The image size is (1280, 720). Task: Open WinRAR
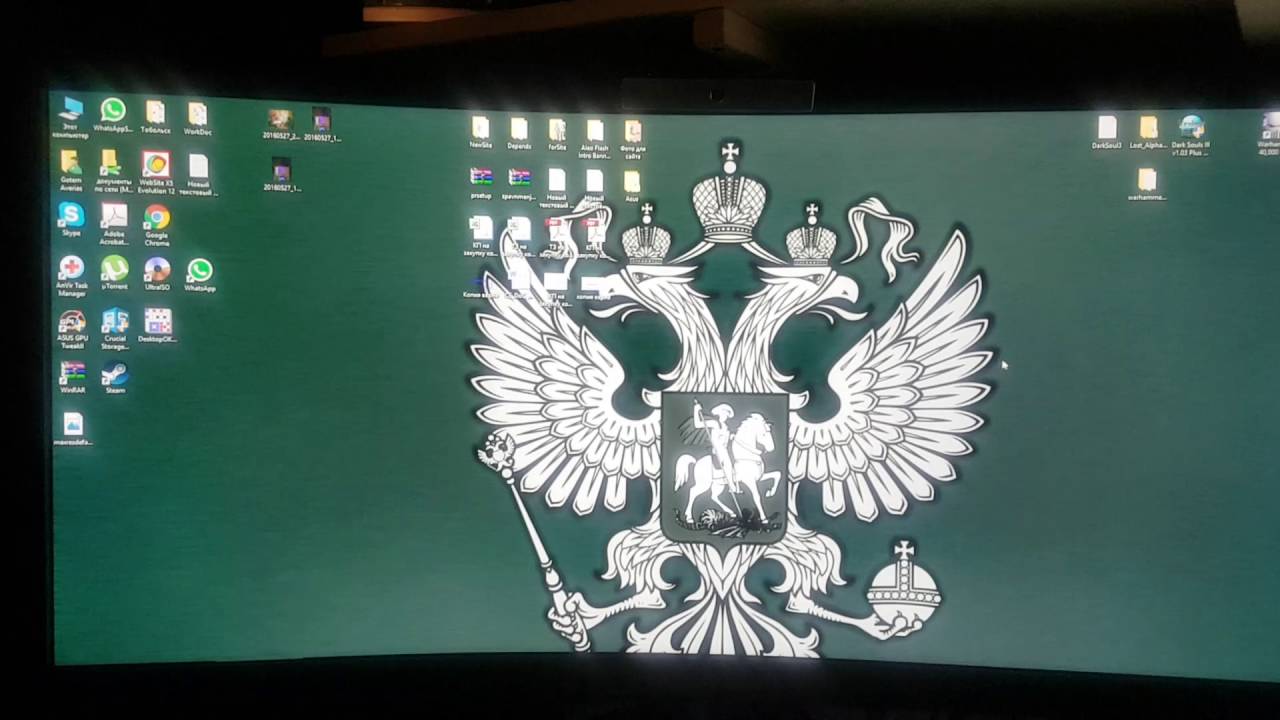72,378
